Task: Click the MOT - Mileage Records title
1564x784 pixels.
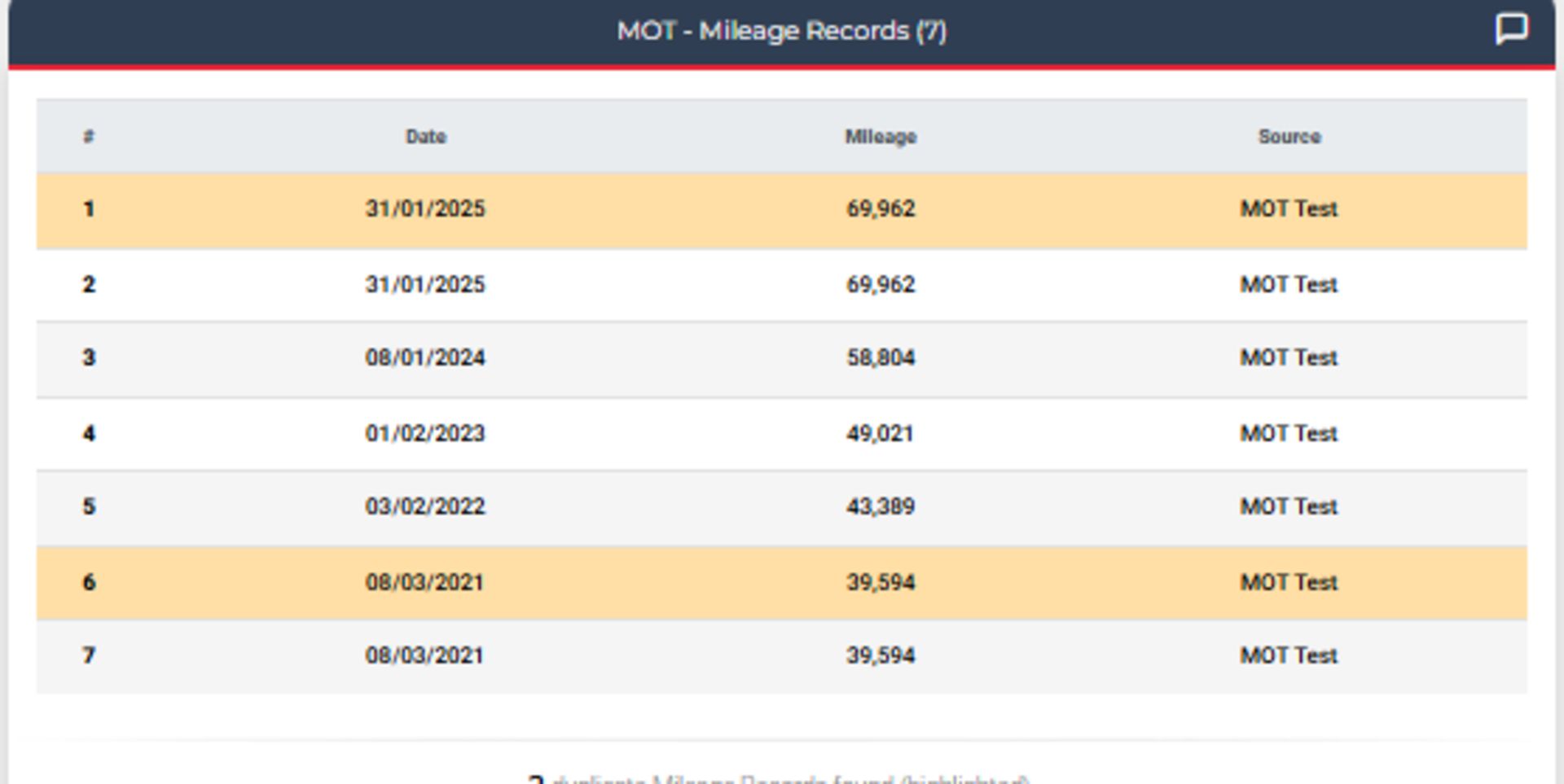Action: click(x=782, y=31)
